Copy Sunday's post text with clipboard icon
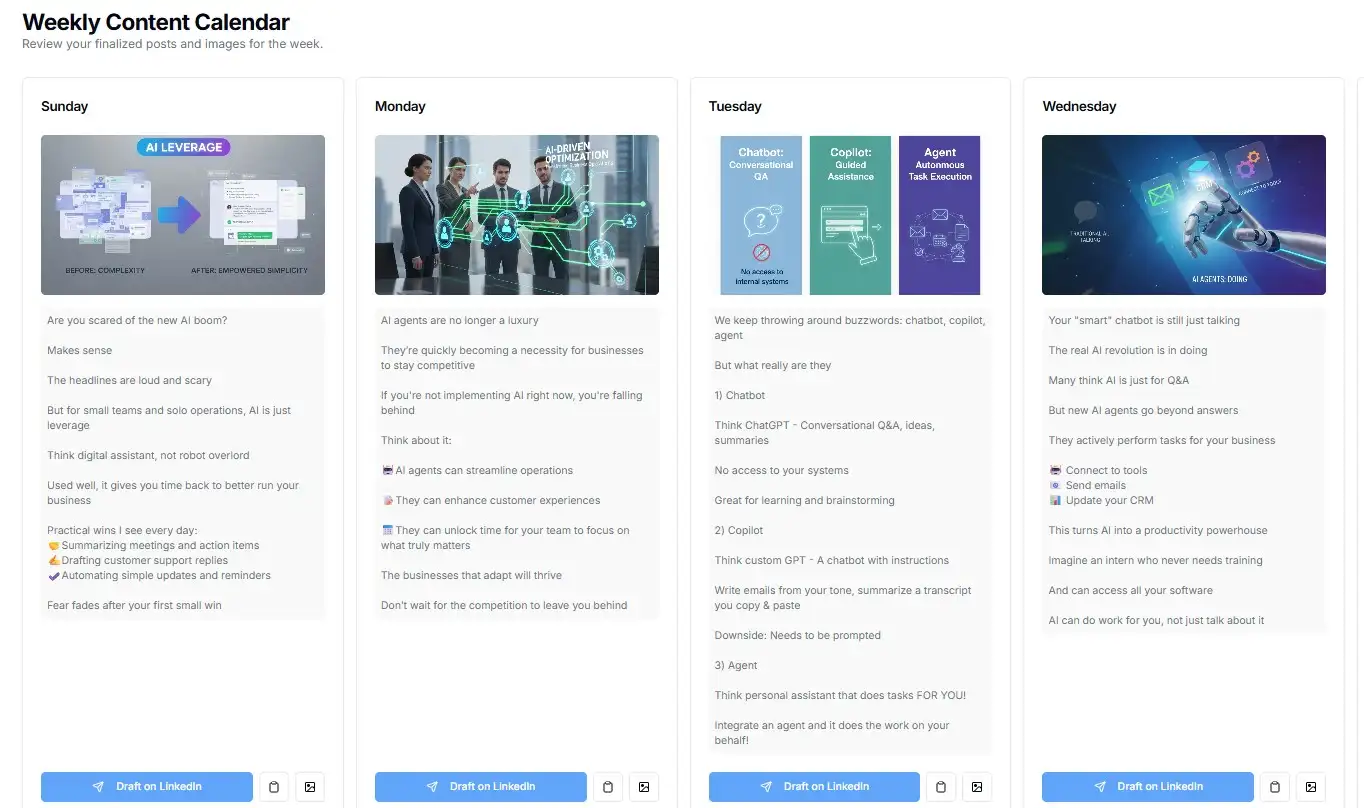The width and height of the screenshot is (1364, 808). tap(275, 787)
